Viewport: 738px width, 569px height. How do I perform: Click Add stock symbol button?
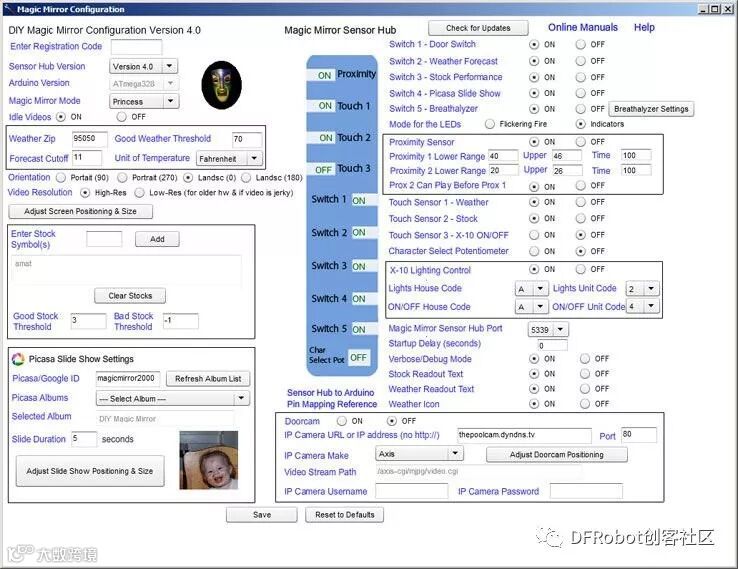[x=157, y=239]
